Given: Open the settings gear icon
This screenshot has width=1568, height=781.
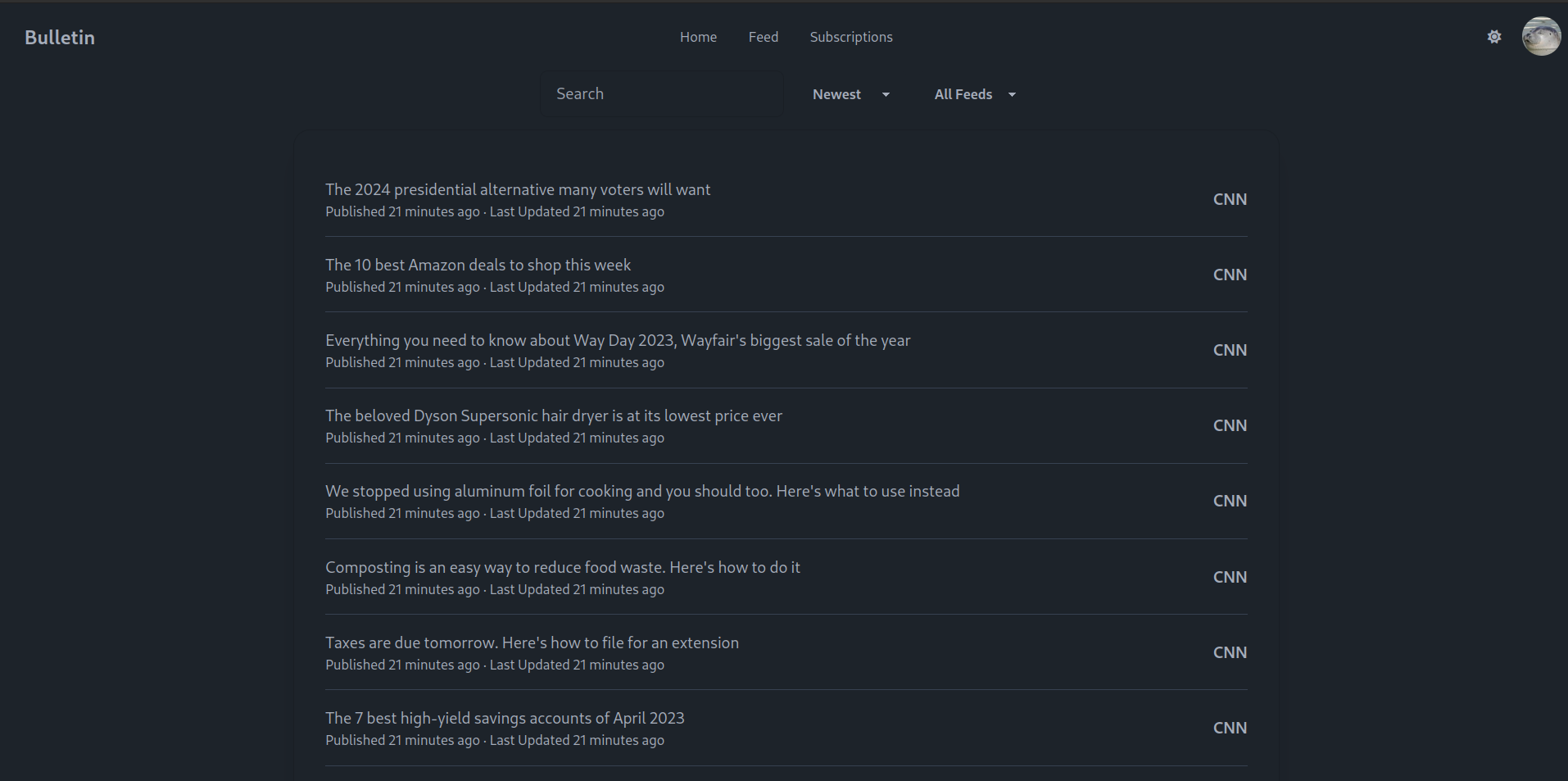Looking at the screenshot, I should tap(1493, 37).
